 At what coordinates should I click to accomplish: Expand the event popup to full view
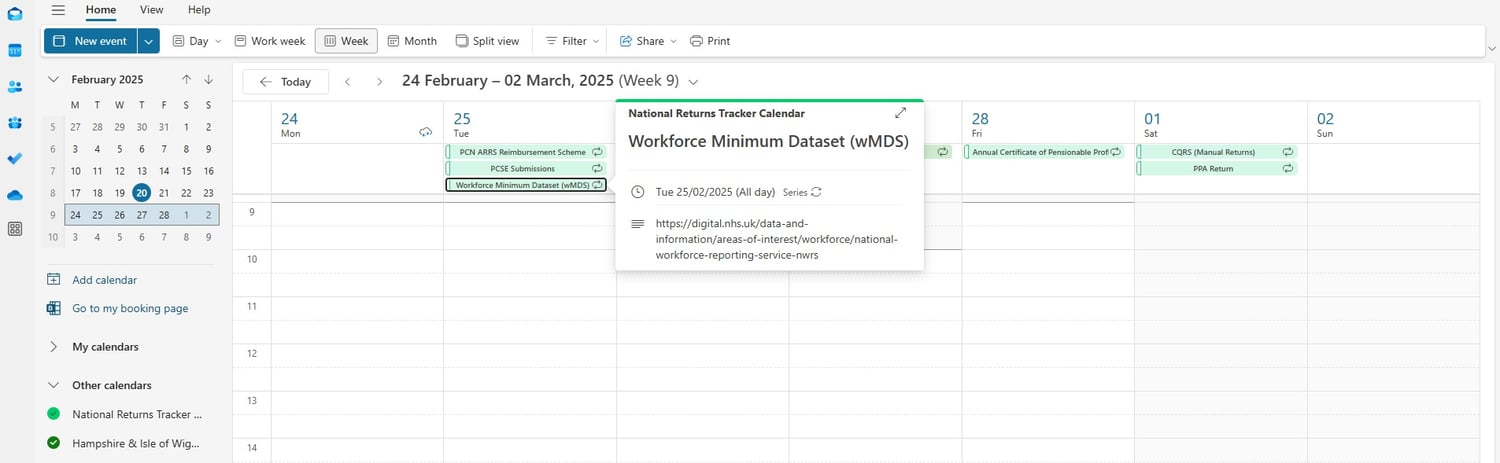pyautogui.click(x=900, y=113)
